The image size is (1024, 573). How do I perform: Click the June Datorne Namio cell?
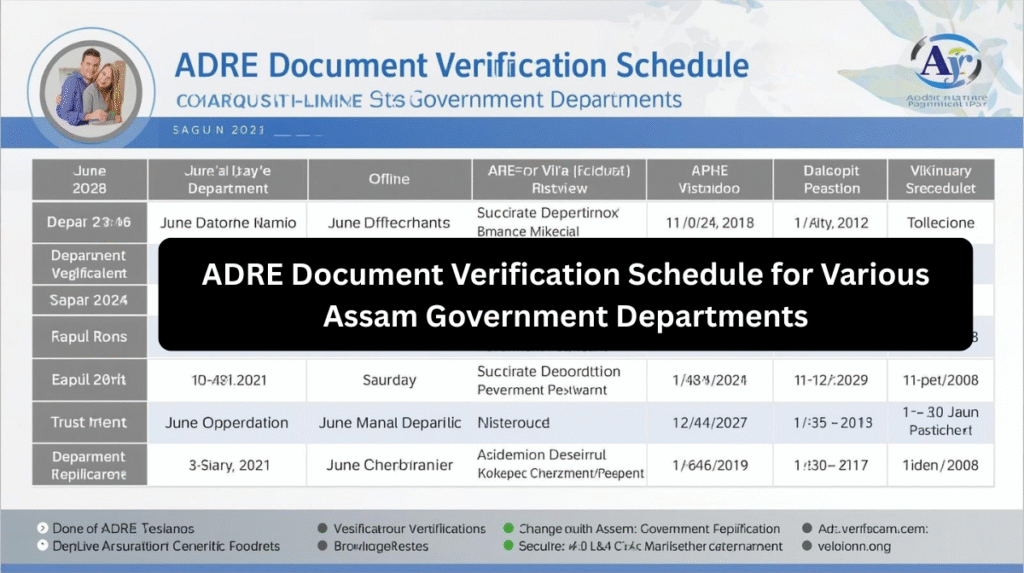(x=228, y=223)
